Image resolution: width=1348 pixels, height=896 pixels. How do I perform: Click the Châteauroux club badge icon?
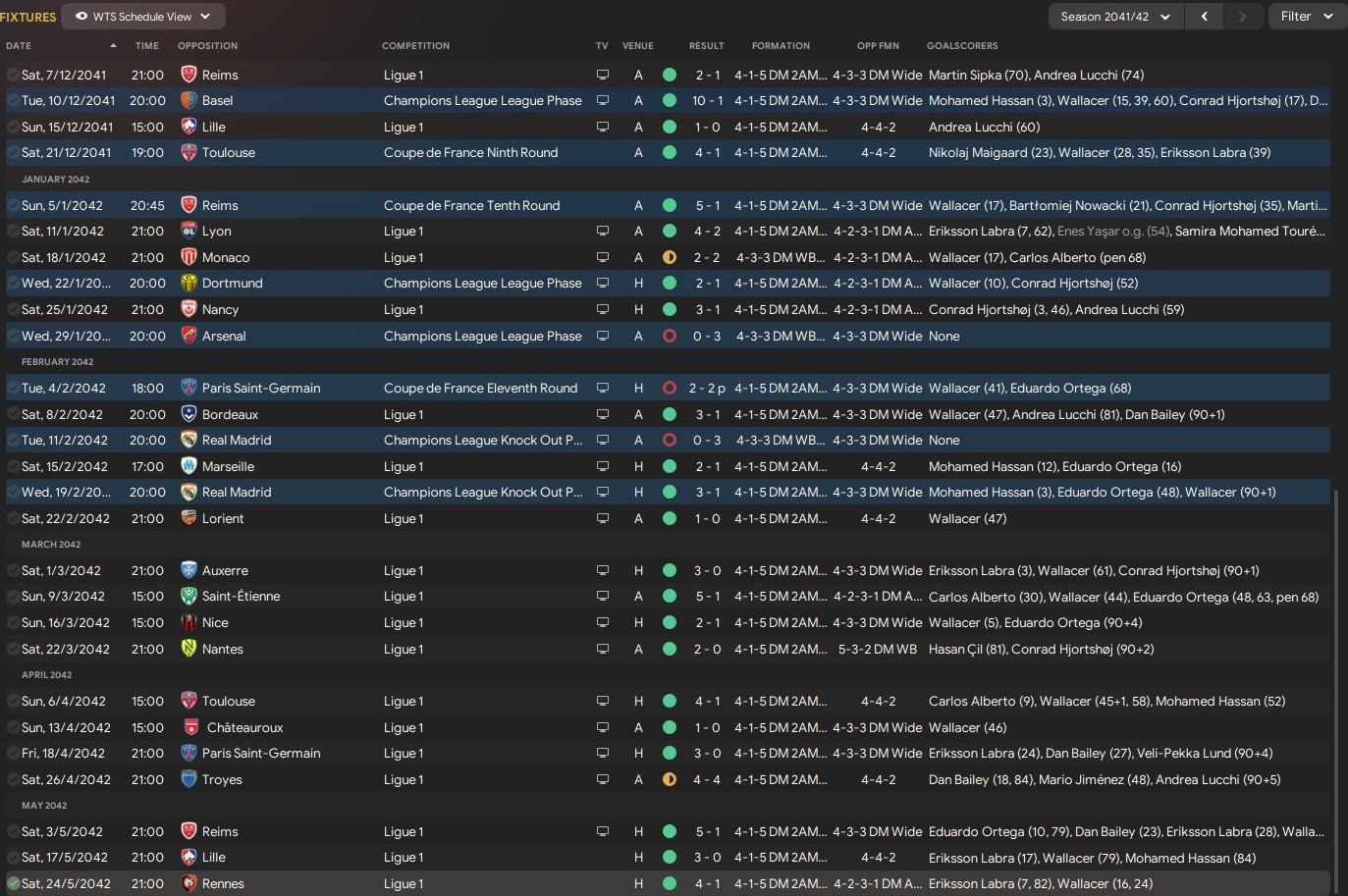pos(191,727)
